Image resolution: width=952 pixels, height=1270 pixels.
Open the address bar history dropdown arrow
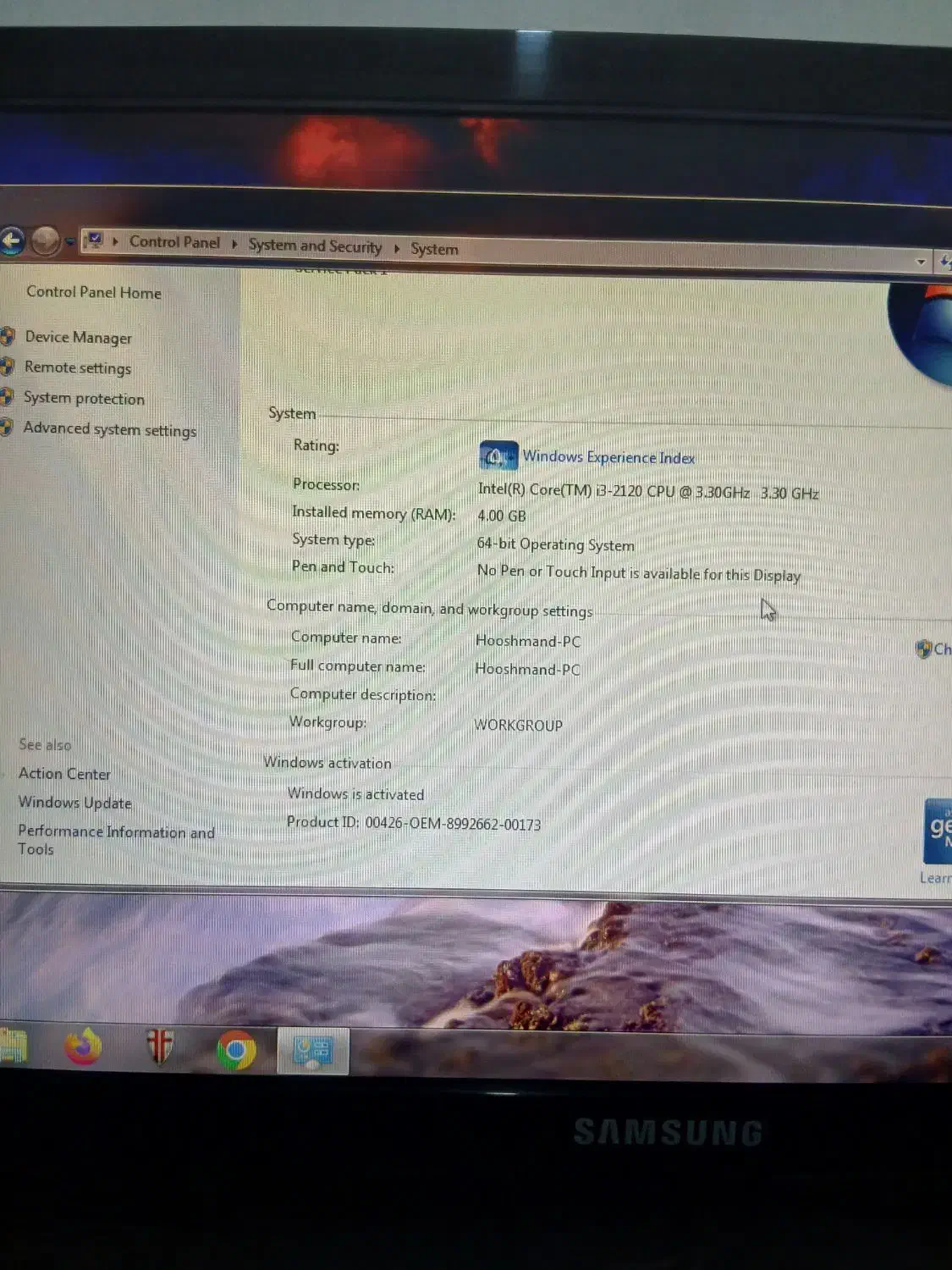coord(921,262)
